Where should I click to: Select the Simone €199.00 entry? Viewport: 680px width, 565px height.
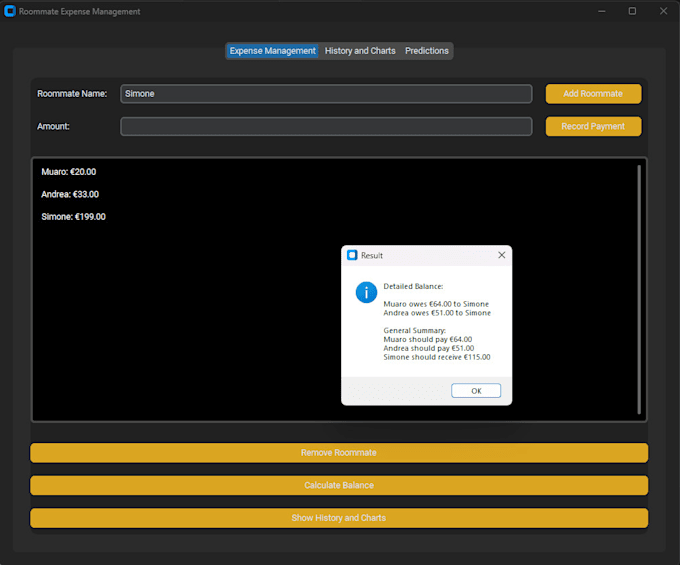[x=73, y=216]
